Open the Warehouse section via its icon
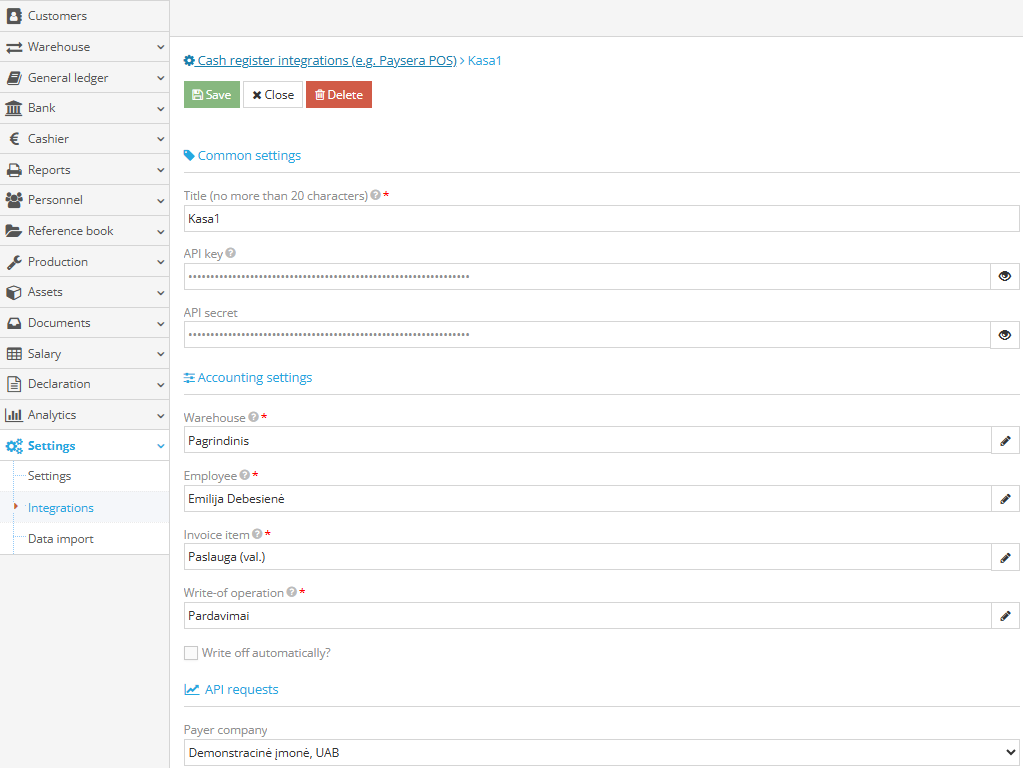The height and width of the screenshot is (768, 1023). click(14, 46)
